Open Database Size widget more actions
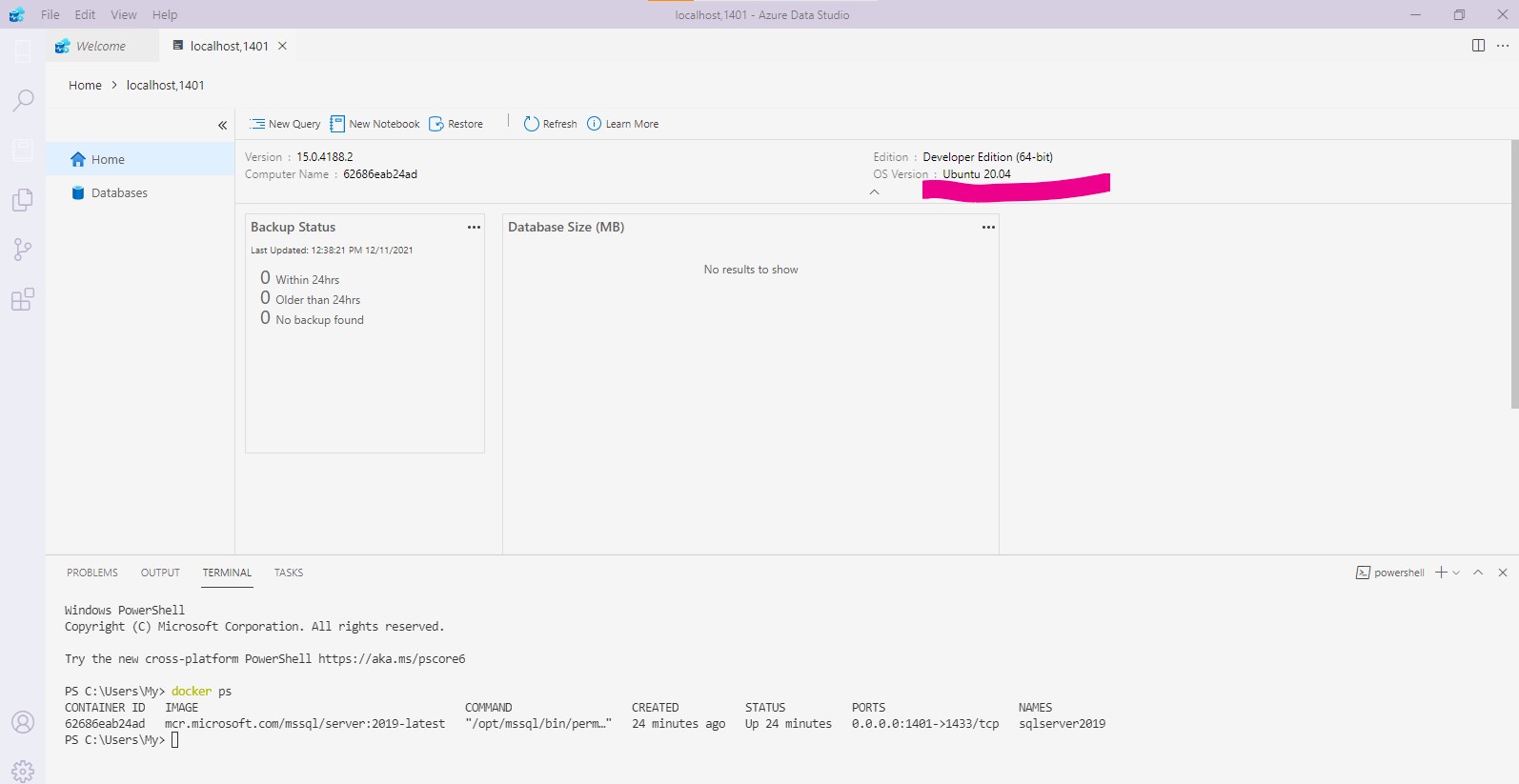The width and height of the screenshot is (1519, 784). pos(988,228)
